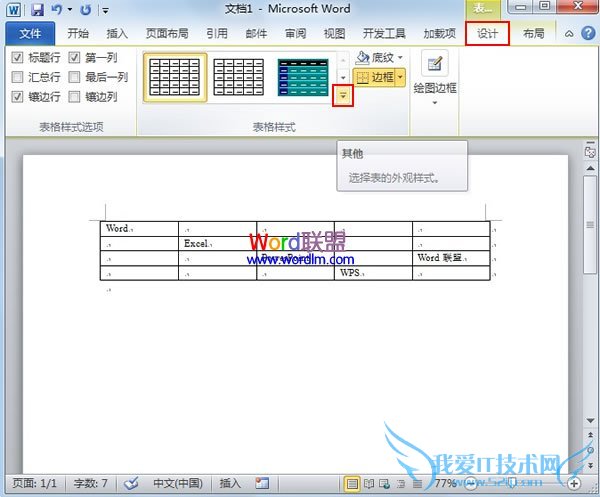Select the 设计 Design tab

tap(487, 34)
